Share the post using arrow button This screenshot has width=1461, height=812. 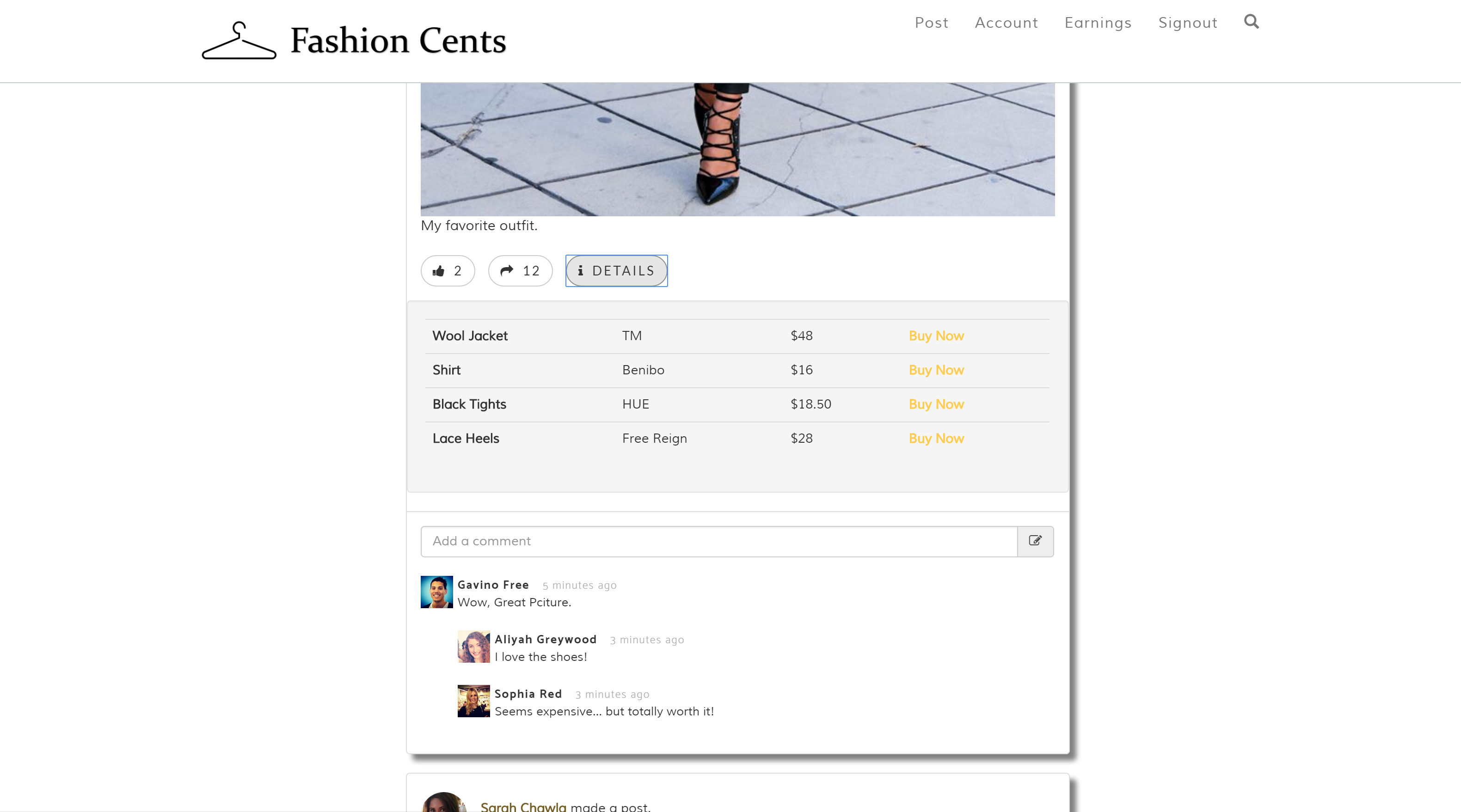(x=520, y=271)
